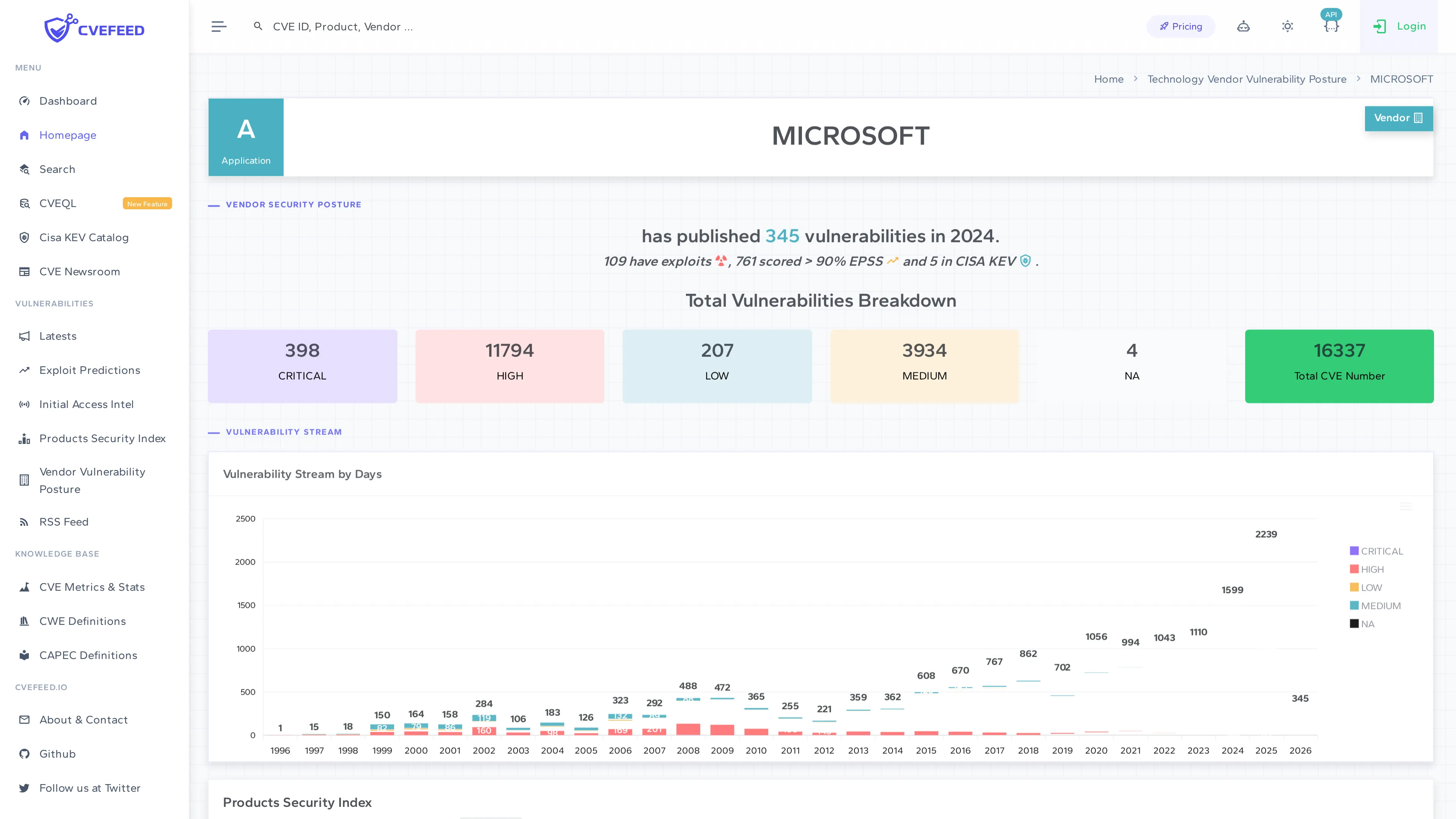This screenshot has height=819, width=1456.
Task: Expand the breadcrumb item Technology Vendor Vulnerability Posture
Action: coord(1247,79)
